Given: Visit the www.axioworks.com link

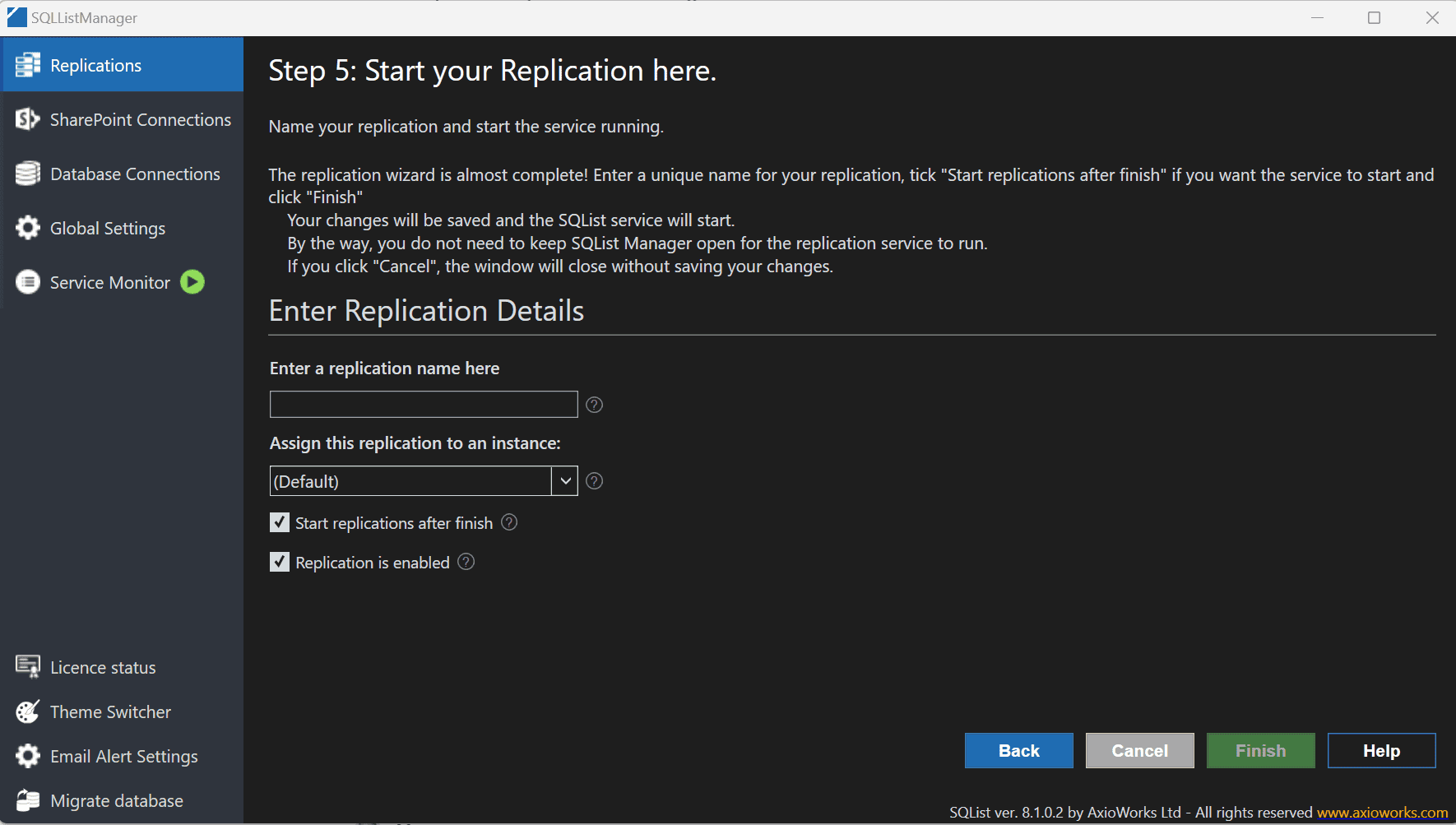Looking at the screenshot, I should click(x=1382, y=813).
